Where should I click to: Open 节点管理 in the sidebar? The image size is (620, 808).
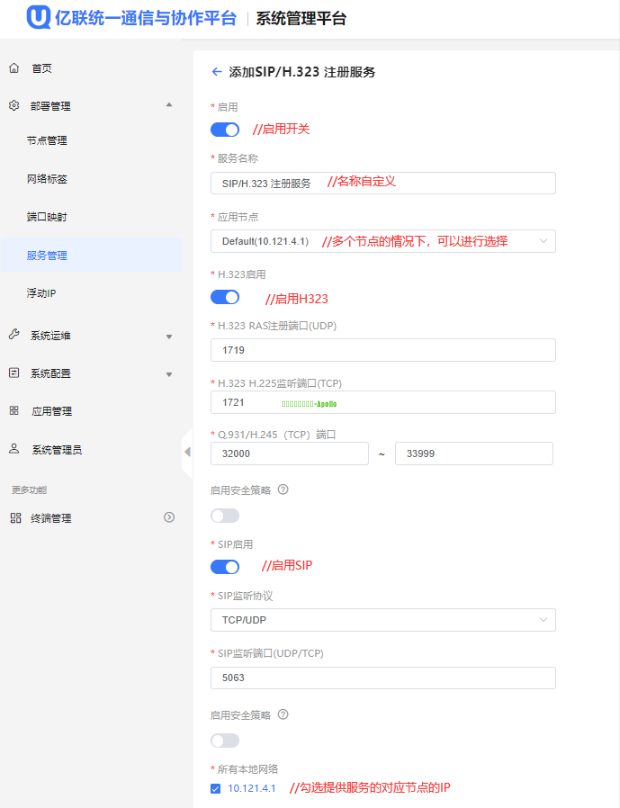click(x=47, y=141)
